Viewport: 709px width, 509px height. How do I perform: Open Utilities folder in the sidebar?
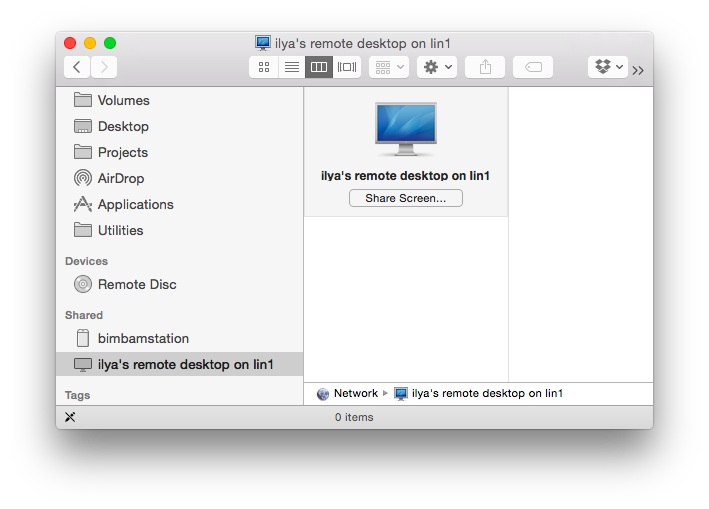[179, 230]
